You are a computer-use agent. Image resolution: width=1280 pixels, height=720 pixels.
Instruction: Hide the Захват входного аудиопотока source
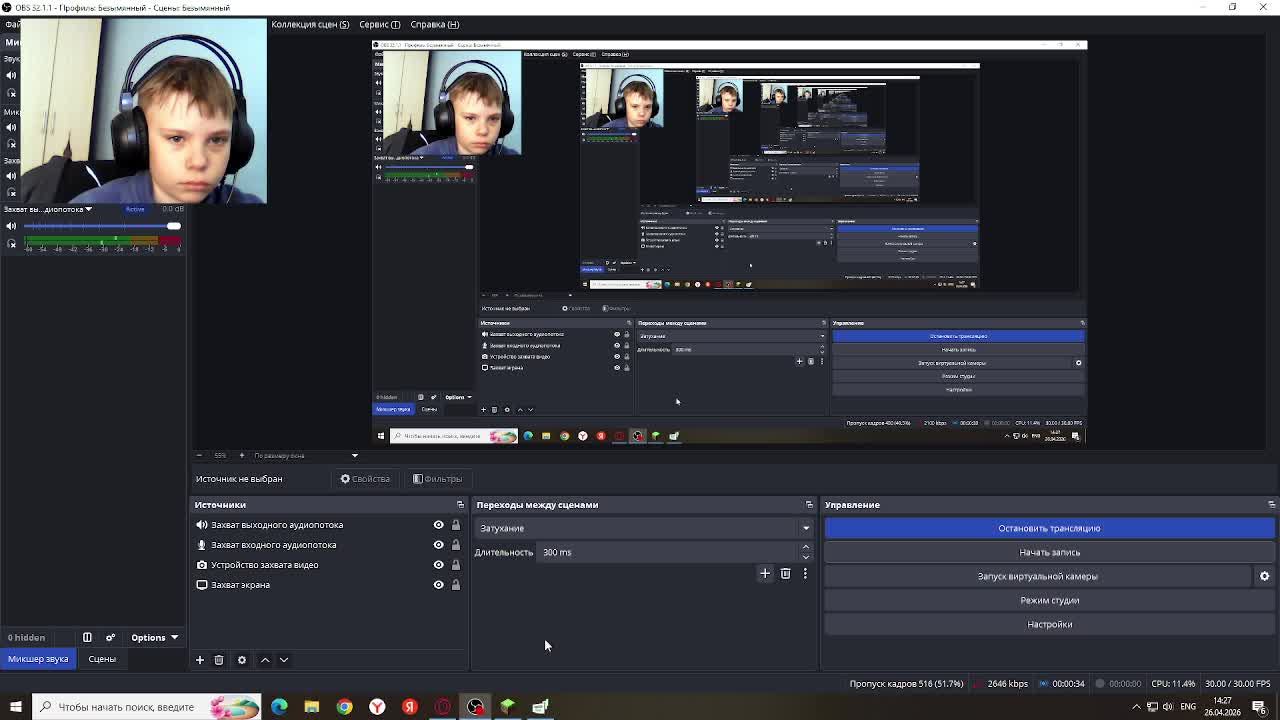coord(438,545)
